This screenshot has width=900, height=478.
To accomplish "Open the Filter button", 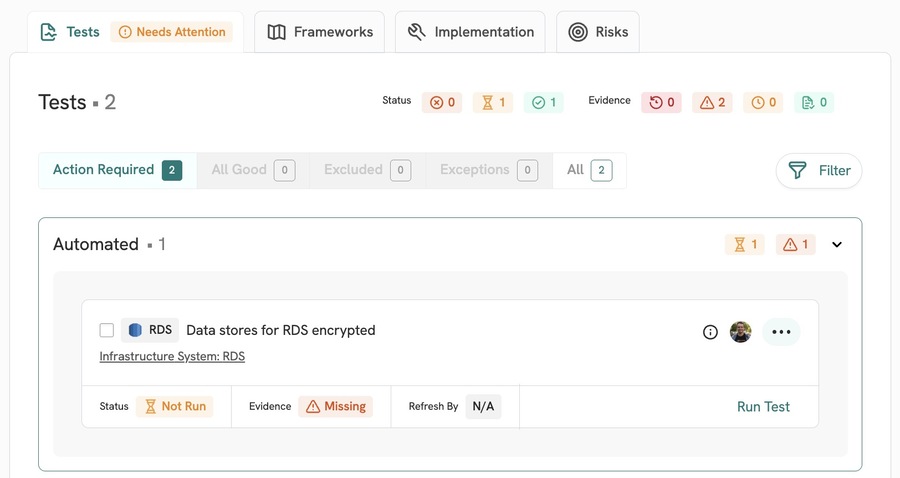I will 819,170.
